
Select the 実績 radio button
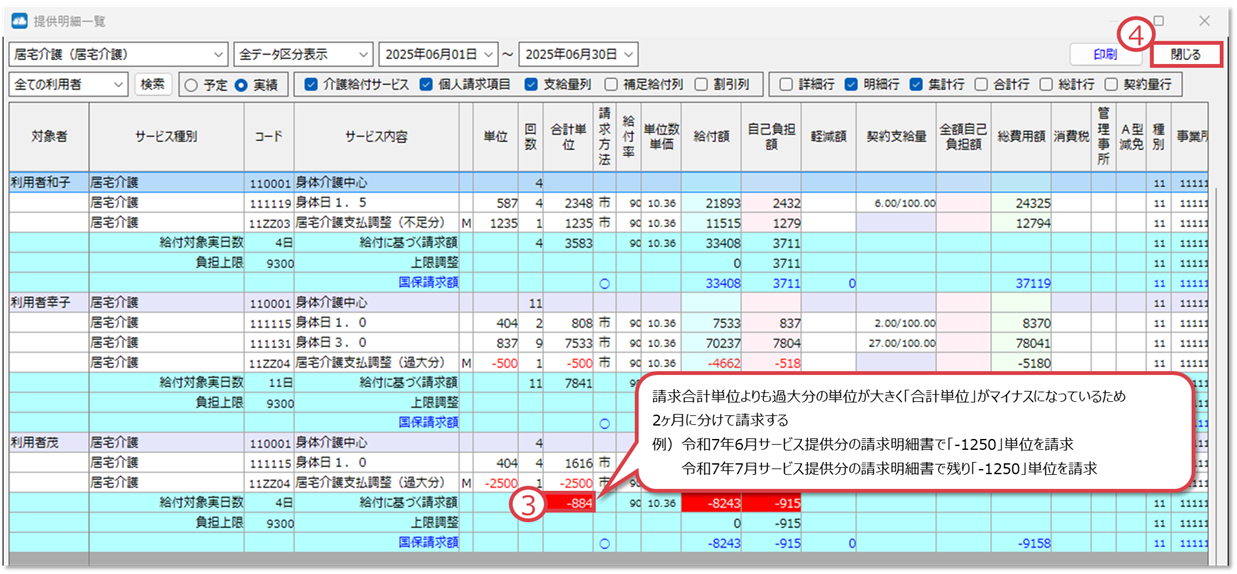pos(240,85)
